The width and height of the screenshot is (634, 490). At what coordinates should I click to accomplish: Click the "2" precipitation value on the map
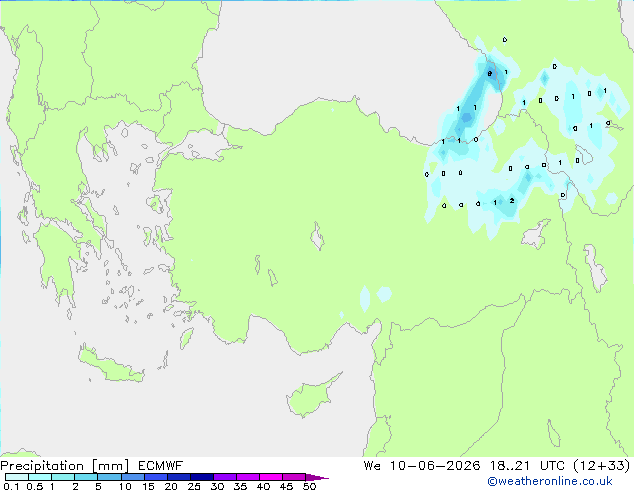pyautogui.click(x=512, y=201)
